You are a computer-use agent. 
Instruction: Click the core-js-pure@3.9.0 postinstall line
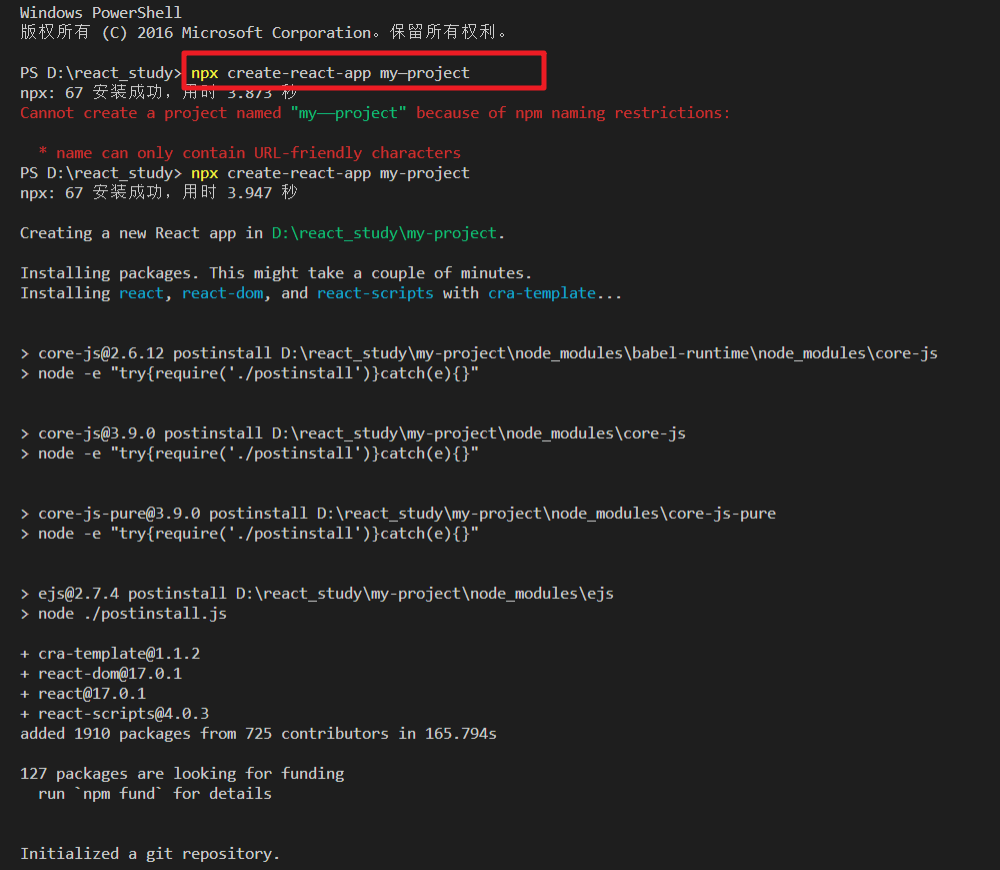click(398, 513)
